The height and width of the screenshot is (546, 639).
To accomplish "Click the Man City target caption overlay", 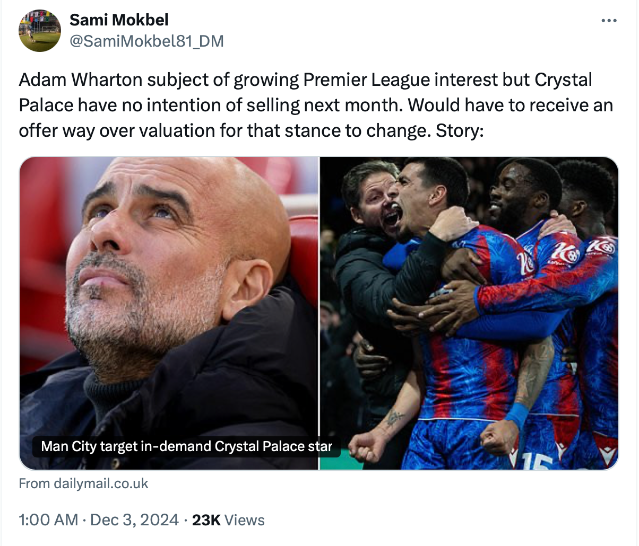I will (187, 446).
